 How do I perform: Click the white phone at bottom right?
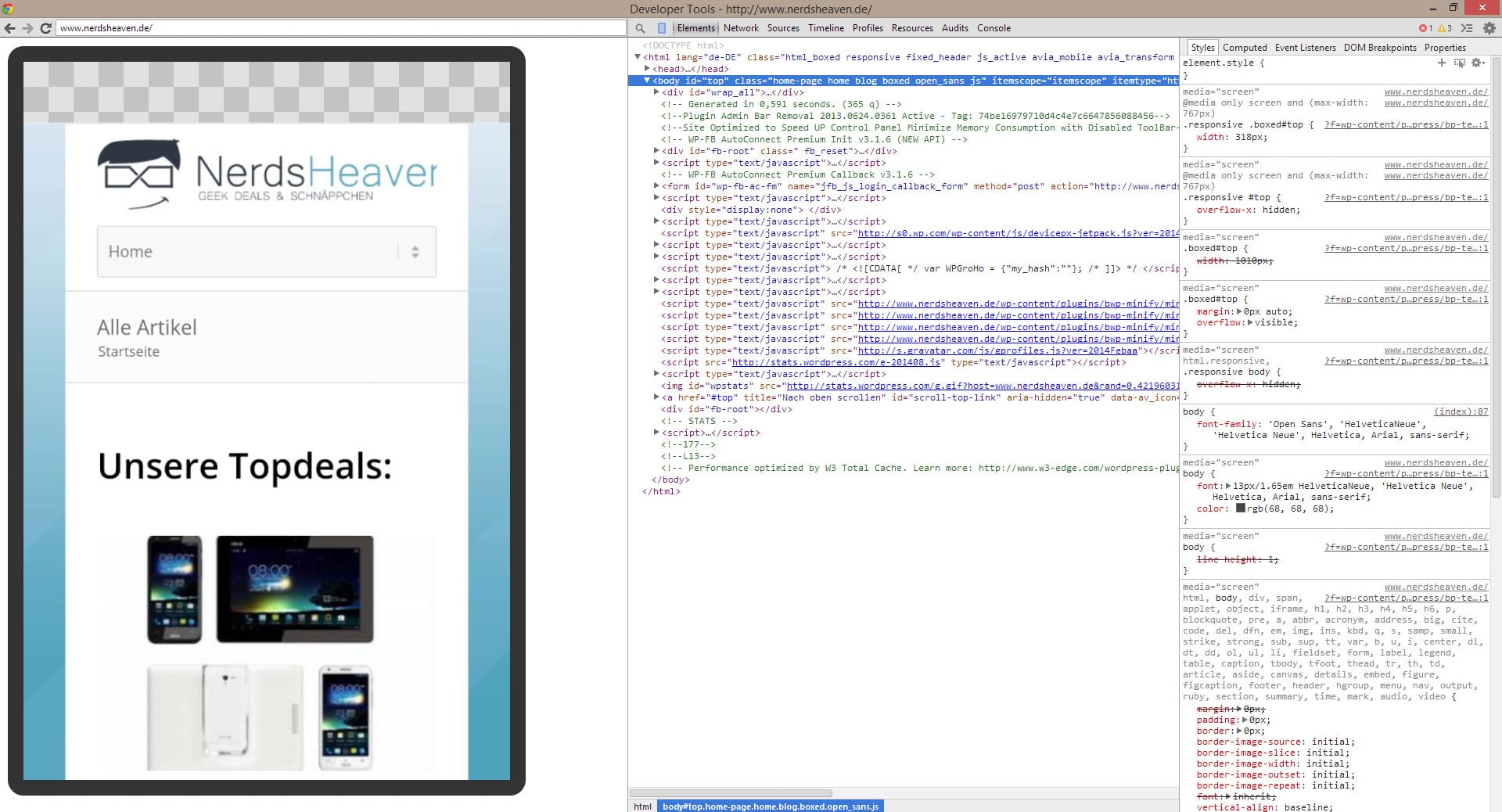[x=345, y=717]
